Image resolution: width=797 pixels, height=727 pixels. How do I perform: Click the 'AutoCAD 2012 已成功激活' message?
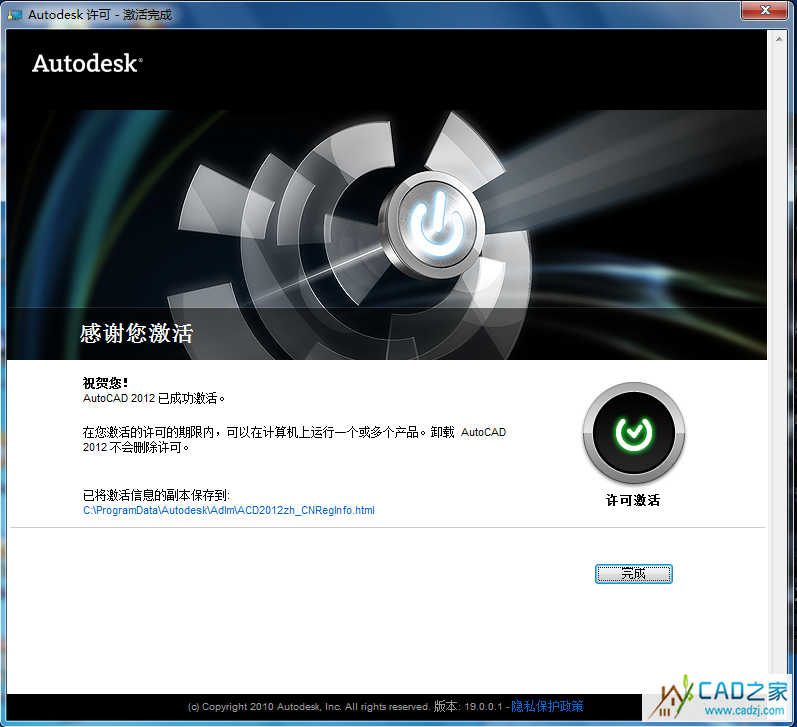tap(154, 397)
